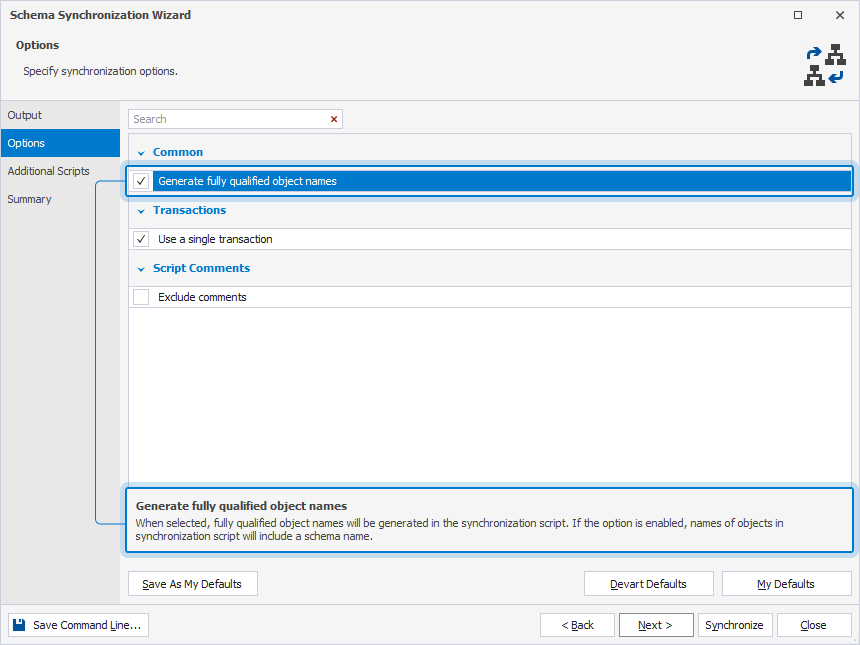Image resolution: width=860 pixels, height=645 pixels.
Task: Open the Summary wizard page
Action: click(x=60, y=199)
